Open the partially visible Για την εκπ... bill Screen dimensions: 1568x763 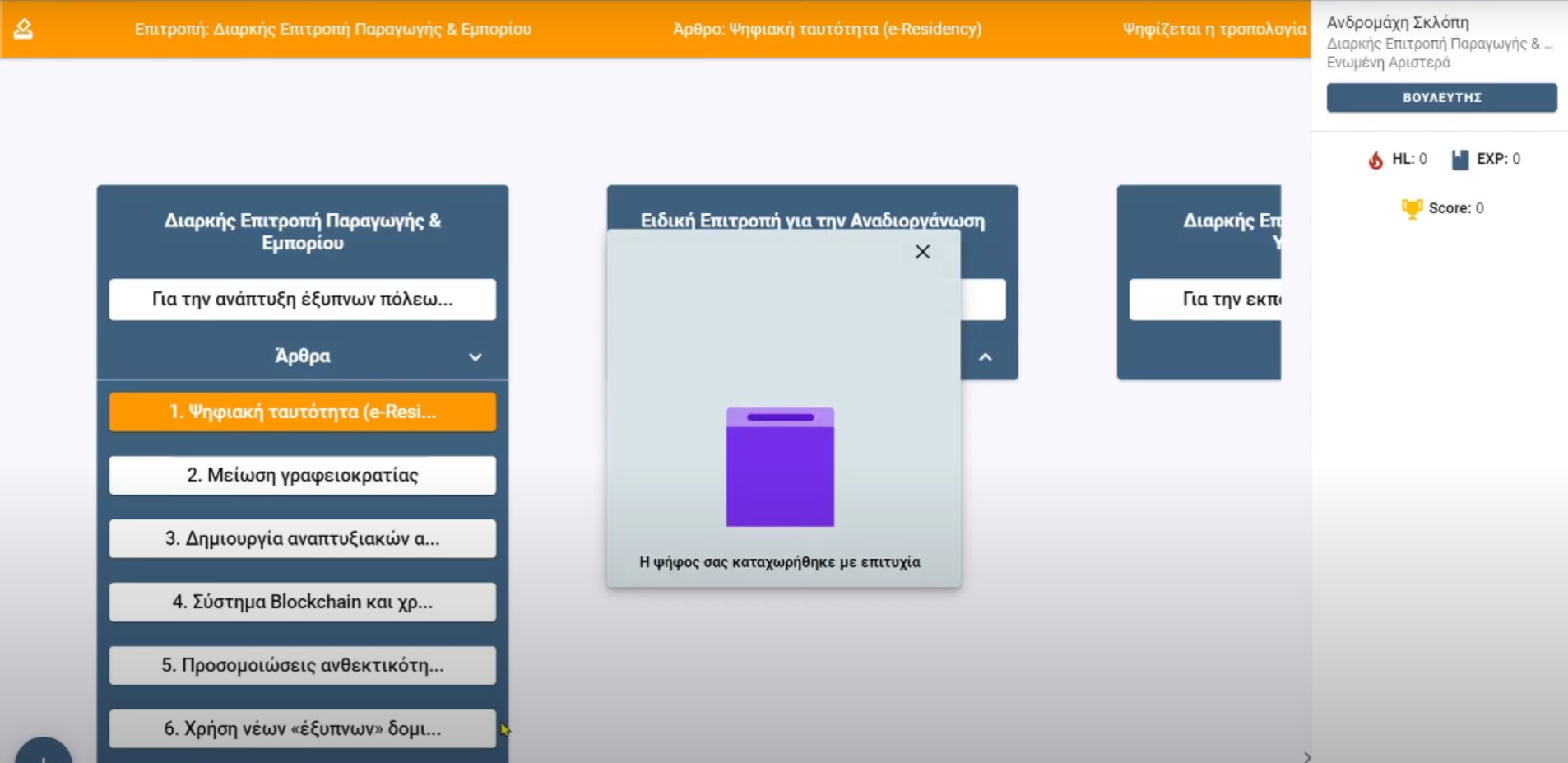tap(1205, 299)
